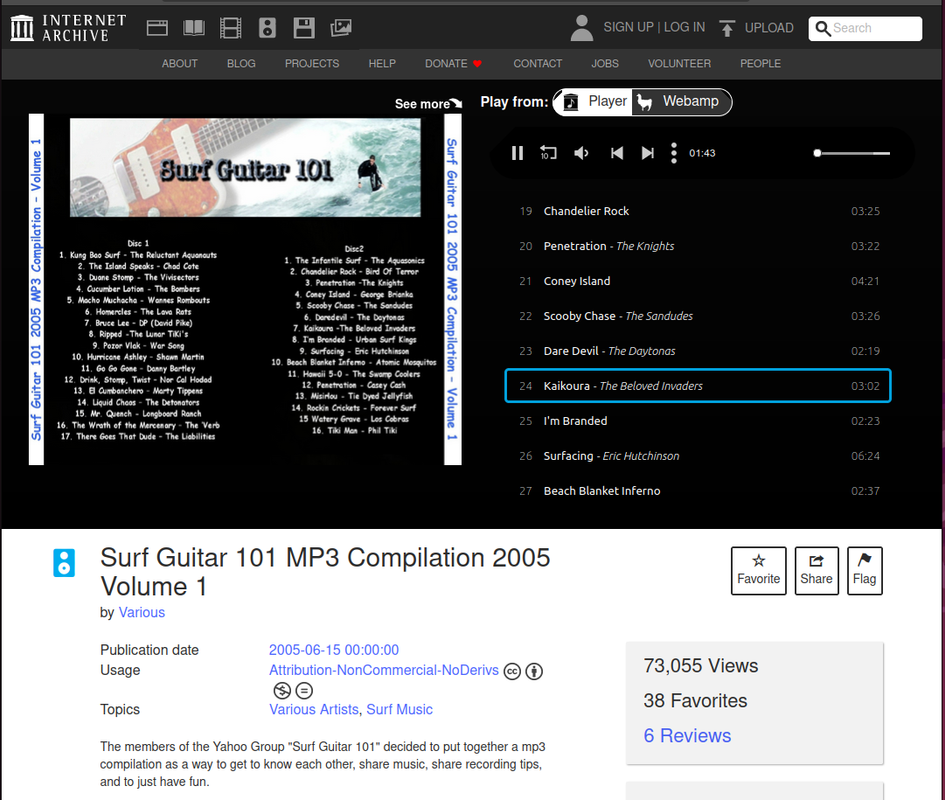This screenshot has height=800, width=945.
Task: Open the Various Artists topic link
Action: pyautogui.click(x=313, y=710)
